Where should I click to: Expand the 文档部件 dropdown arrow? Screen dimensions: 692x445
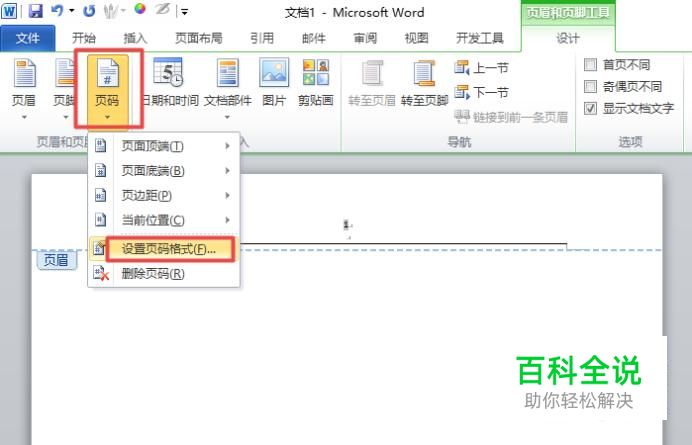point(227,117)
